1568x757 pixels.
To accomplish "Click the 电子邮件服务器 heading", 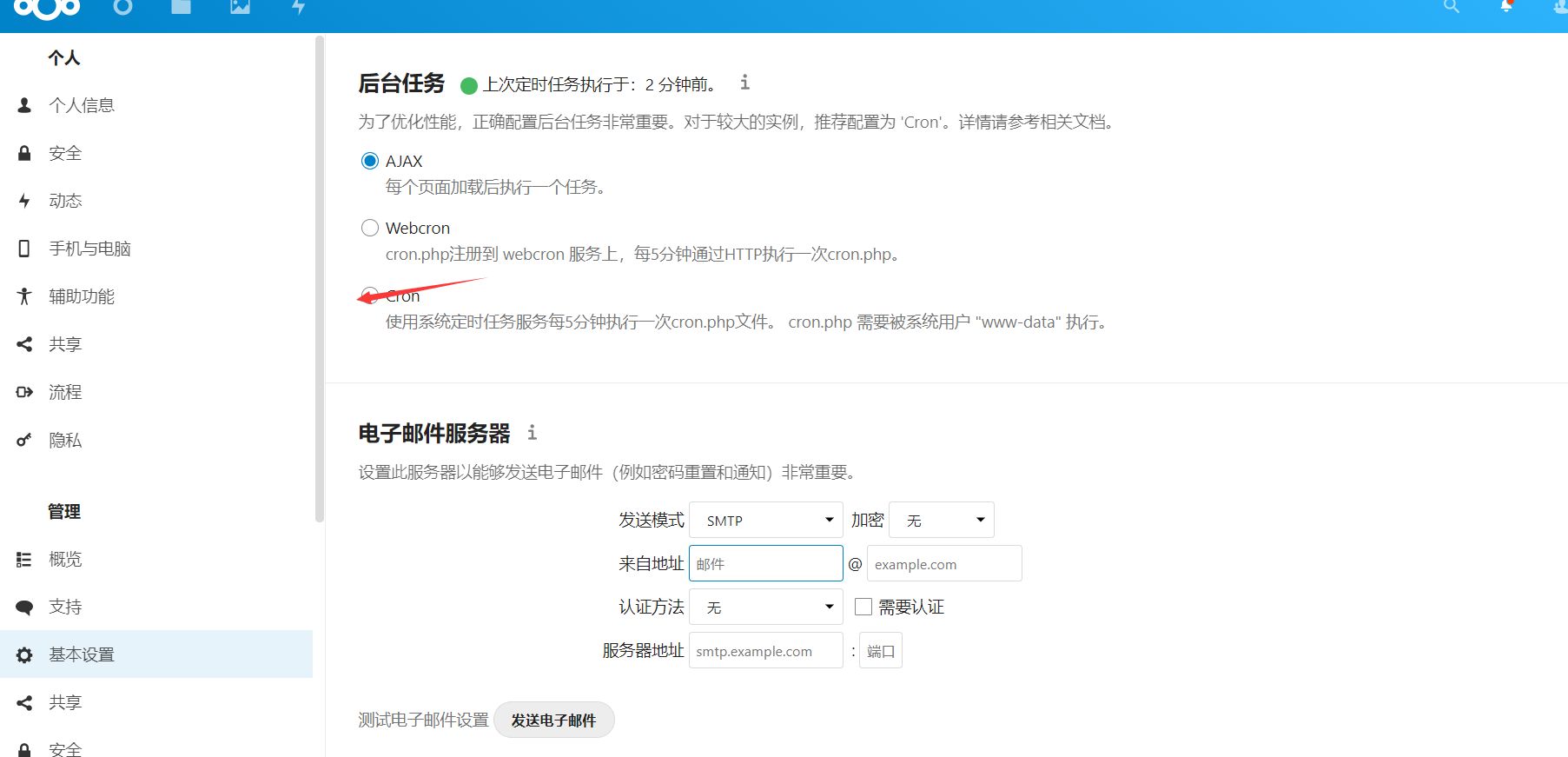I will [434, 433].
